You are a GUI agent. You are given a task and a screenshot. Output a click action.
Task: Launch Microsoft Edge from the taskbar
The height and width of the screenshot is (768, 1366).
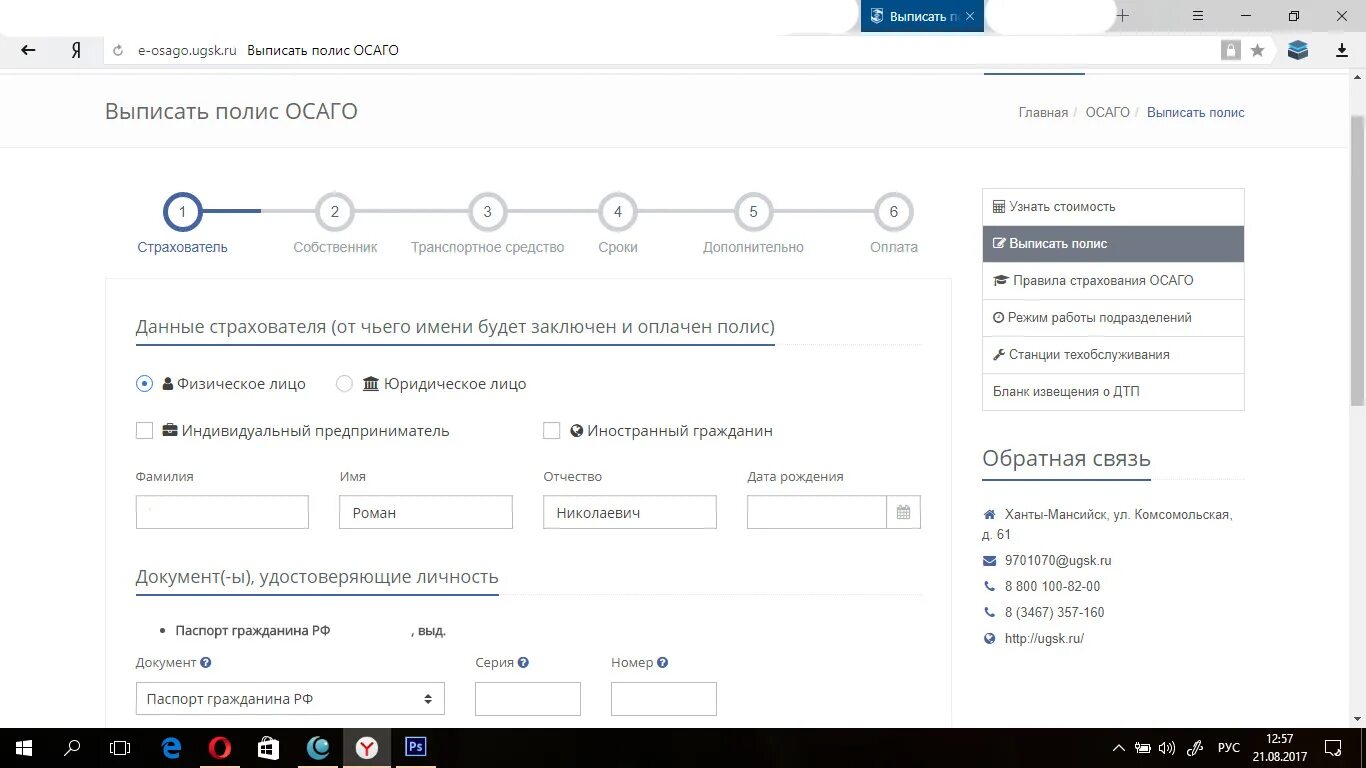(x=172, y=747)
